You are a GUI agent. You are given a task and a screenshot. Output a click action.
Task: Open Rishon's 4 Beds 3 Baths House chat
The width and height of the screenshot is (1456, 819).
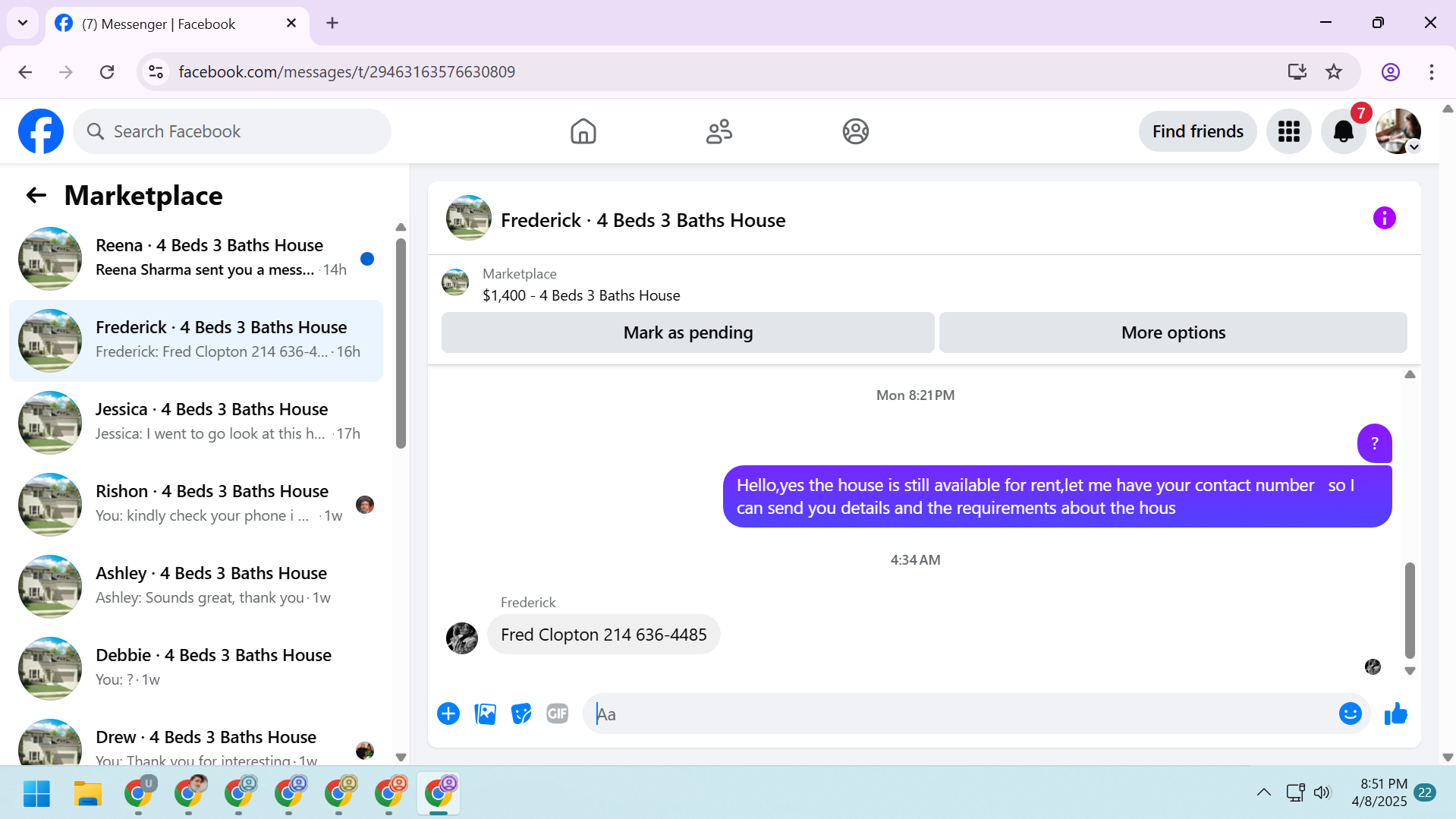tap(196, 505)
